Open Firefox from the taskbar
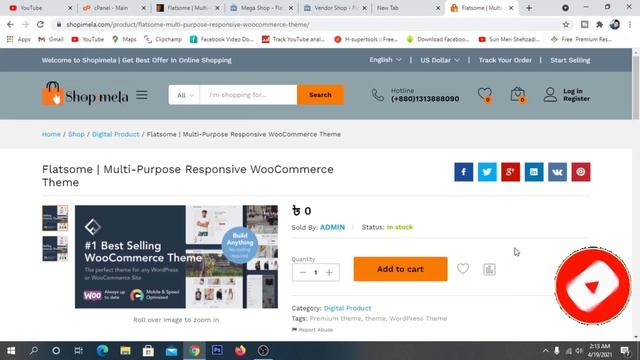The height and width of the screenshot is (360, 640). [240, 351]
